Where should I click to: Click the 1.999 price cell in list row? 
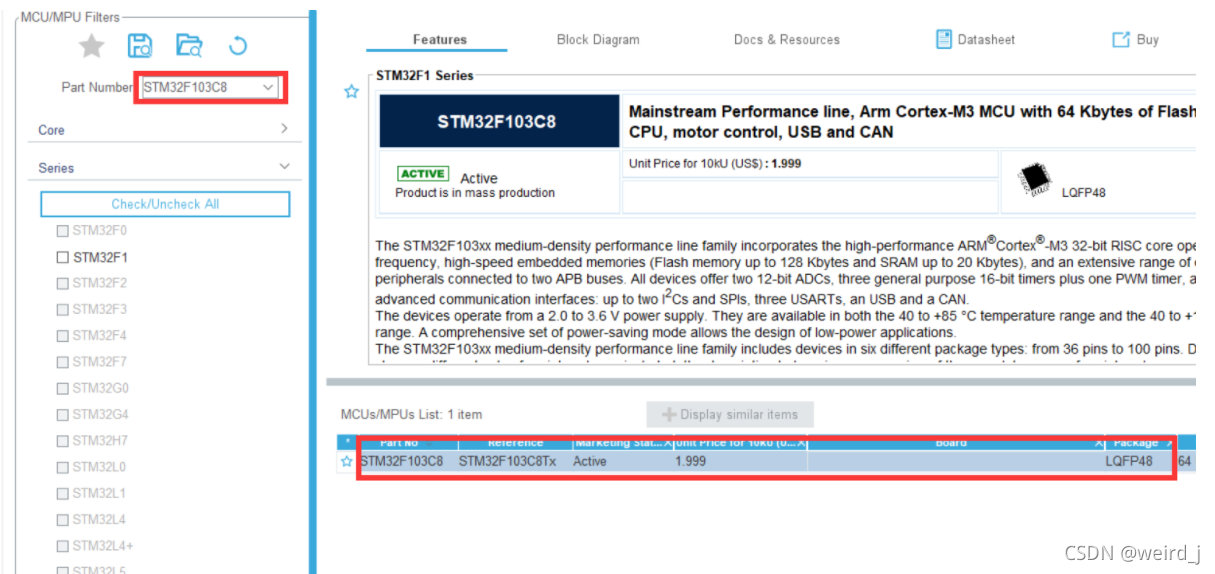[691, 462]
